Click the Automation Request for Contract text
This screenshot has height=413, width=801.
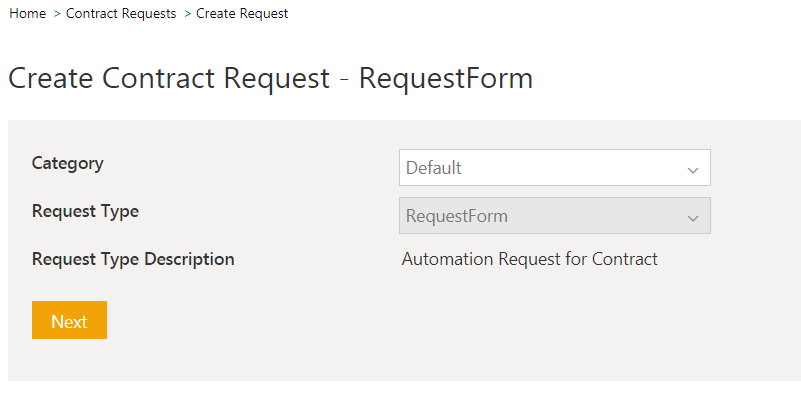(529, 259)
